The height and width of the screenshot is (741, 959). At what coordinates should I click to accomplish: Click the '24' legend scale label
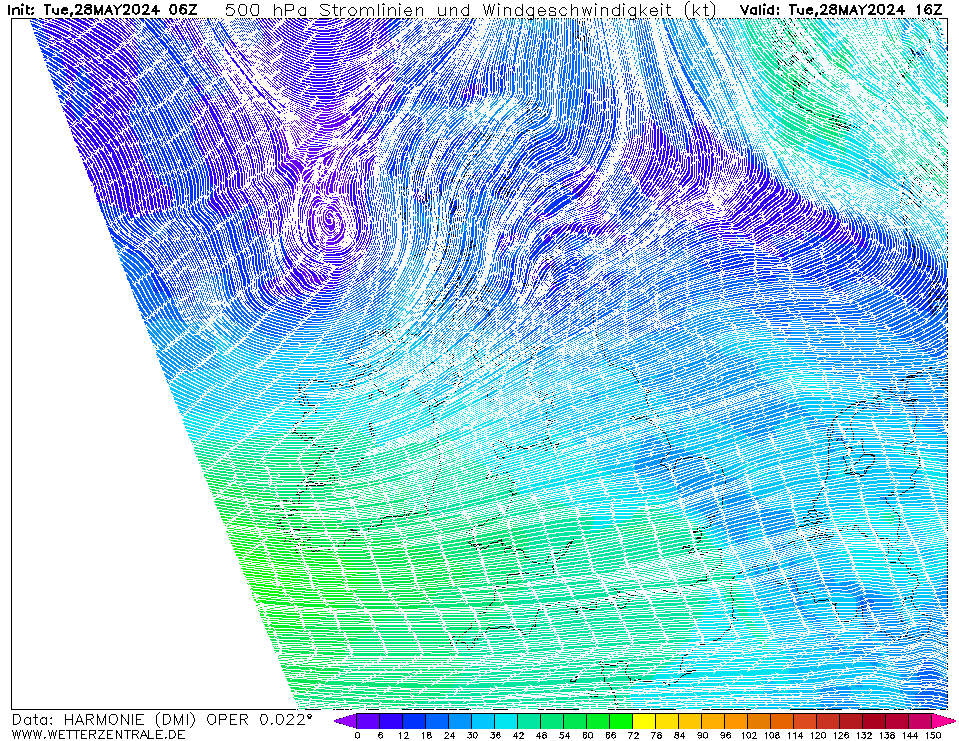449,735
